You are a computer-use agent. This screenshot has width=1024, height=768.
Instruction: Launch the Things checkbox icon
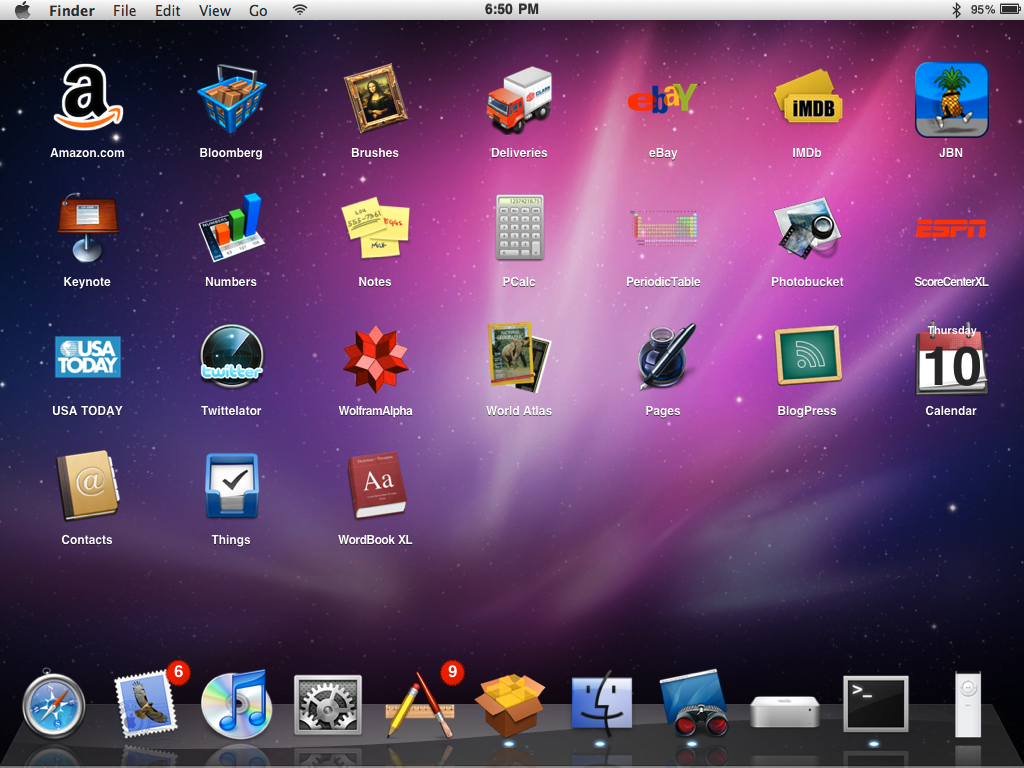click(x=232, y=487)
